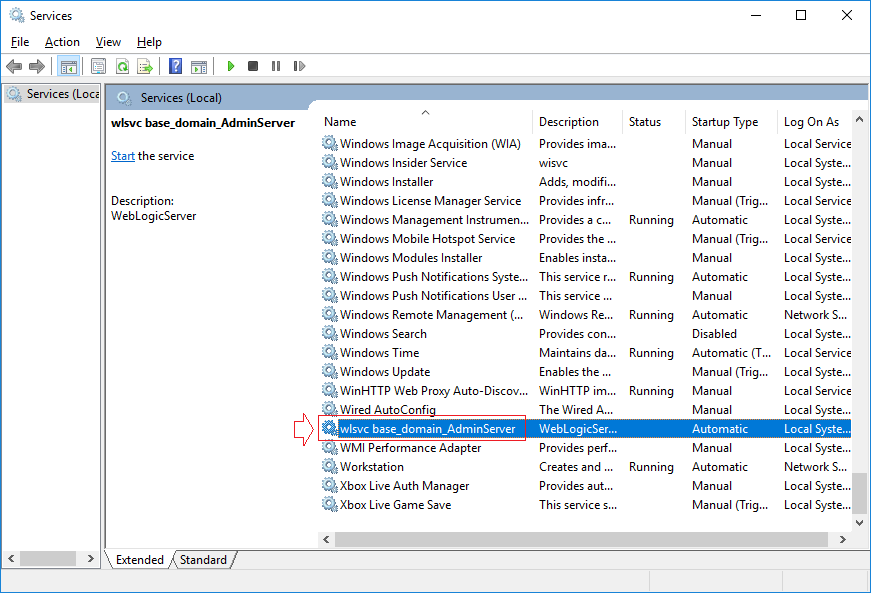Click the Services (Local) heading above the list
The height and width of the screenshot is (593, 871).
coord(181,98)
